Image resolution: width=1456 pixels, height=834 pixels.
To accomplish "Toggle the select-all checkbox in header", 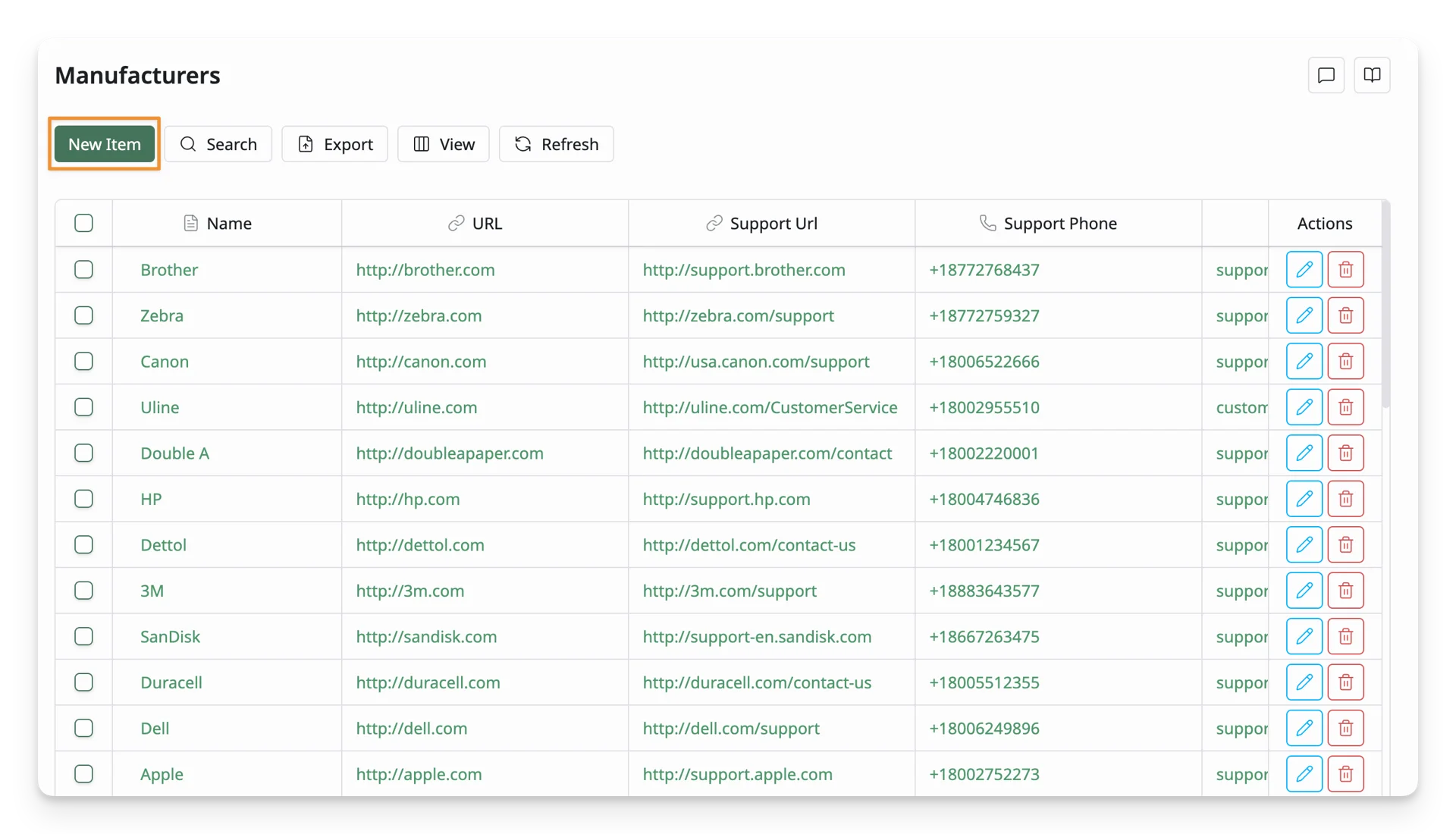I will (83, 223).
